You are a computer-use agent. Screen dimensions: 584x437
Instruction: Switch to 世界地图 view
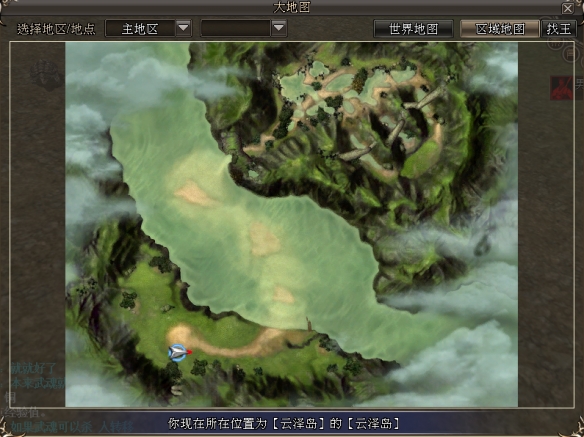click(x=413, y=29)
